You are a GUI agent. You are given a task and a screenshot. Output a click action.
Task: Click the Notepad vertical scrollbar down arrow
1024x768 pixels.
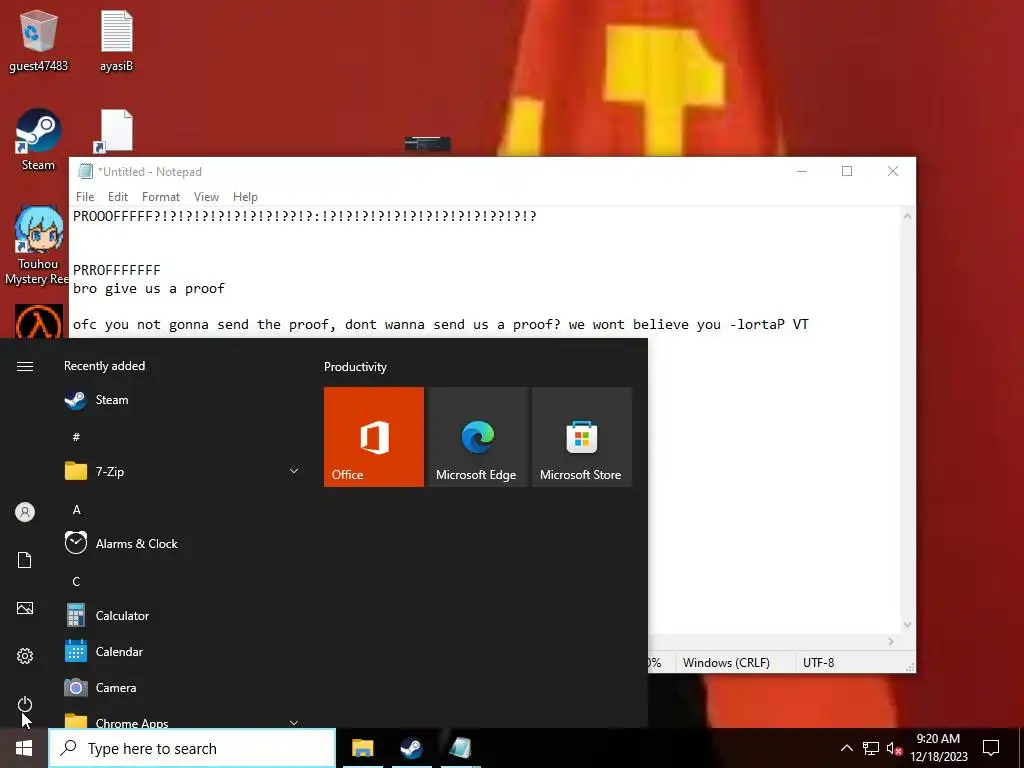(907, 625)
